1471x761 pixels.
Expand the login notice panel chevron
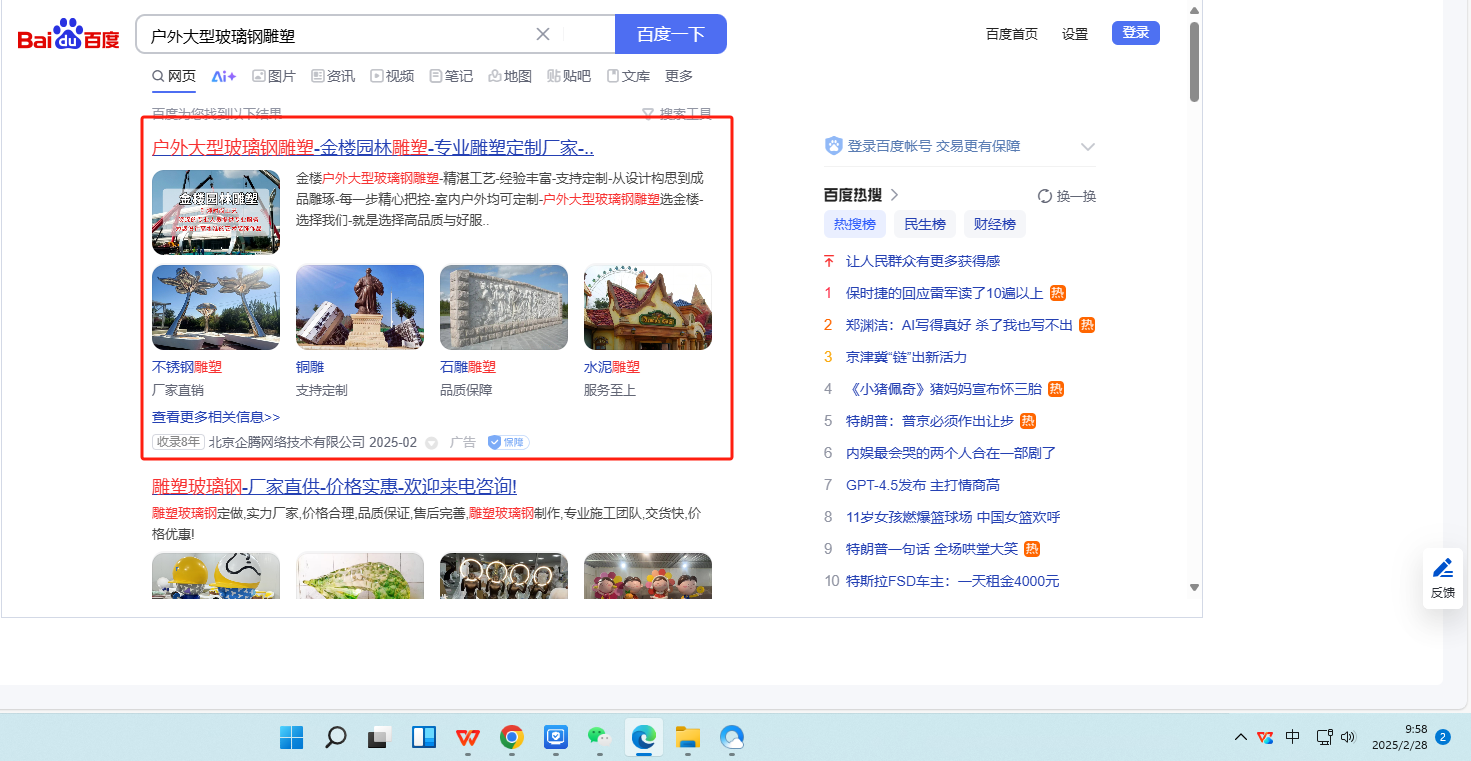(1088, 147)
